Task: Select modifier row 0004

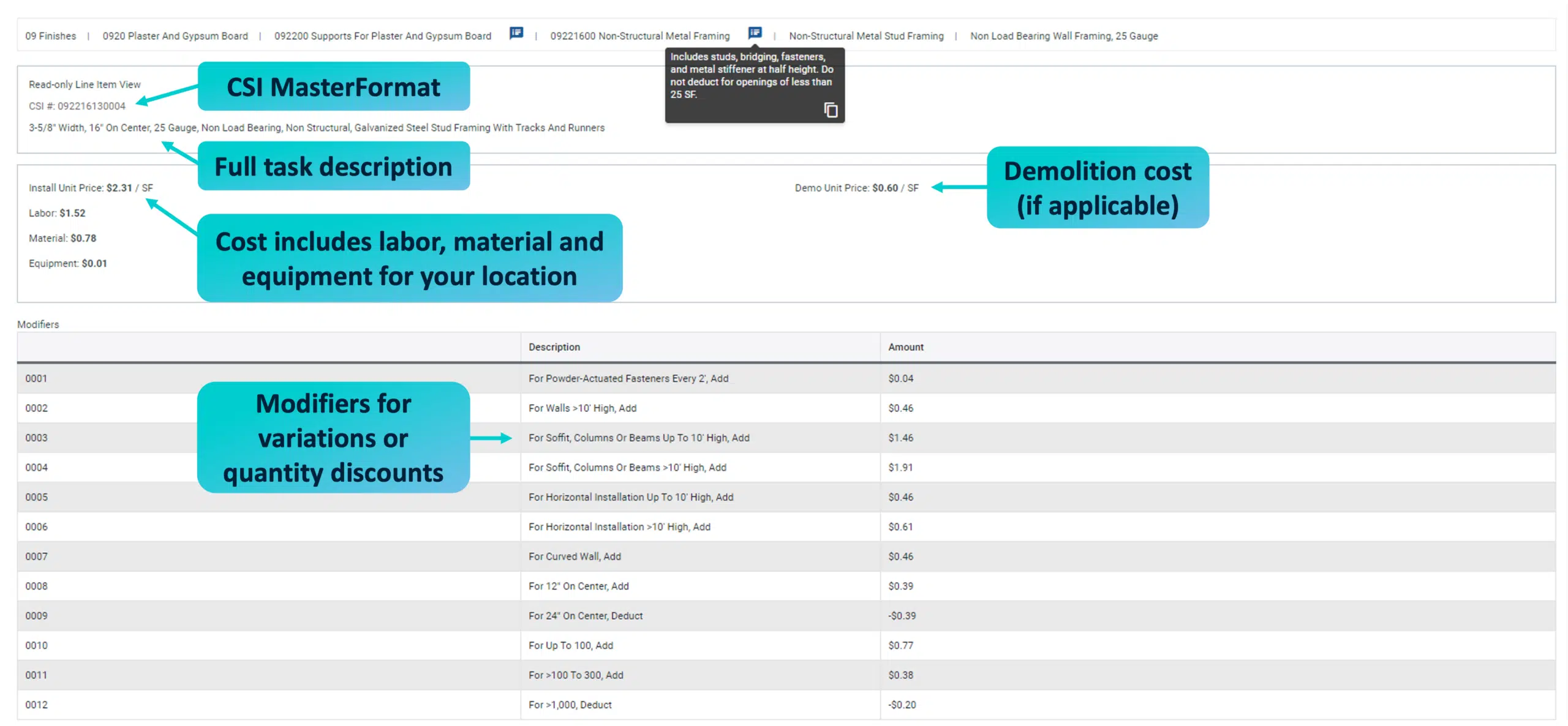Action: [x=786, y=468]
